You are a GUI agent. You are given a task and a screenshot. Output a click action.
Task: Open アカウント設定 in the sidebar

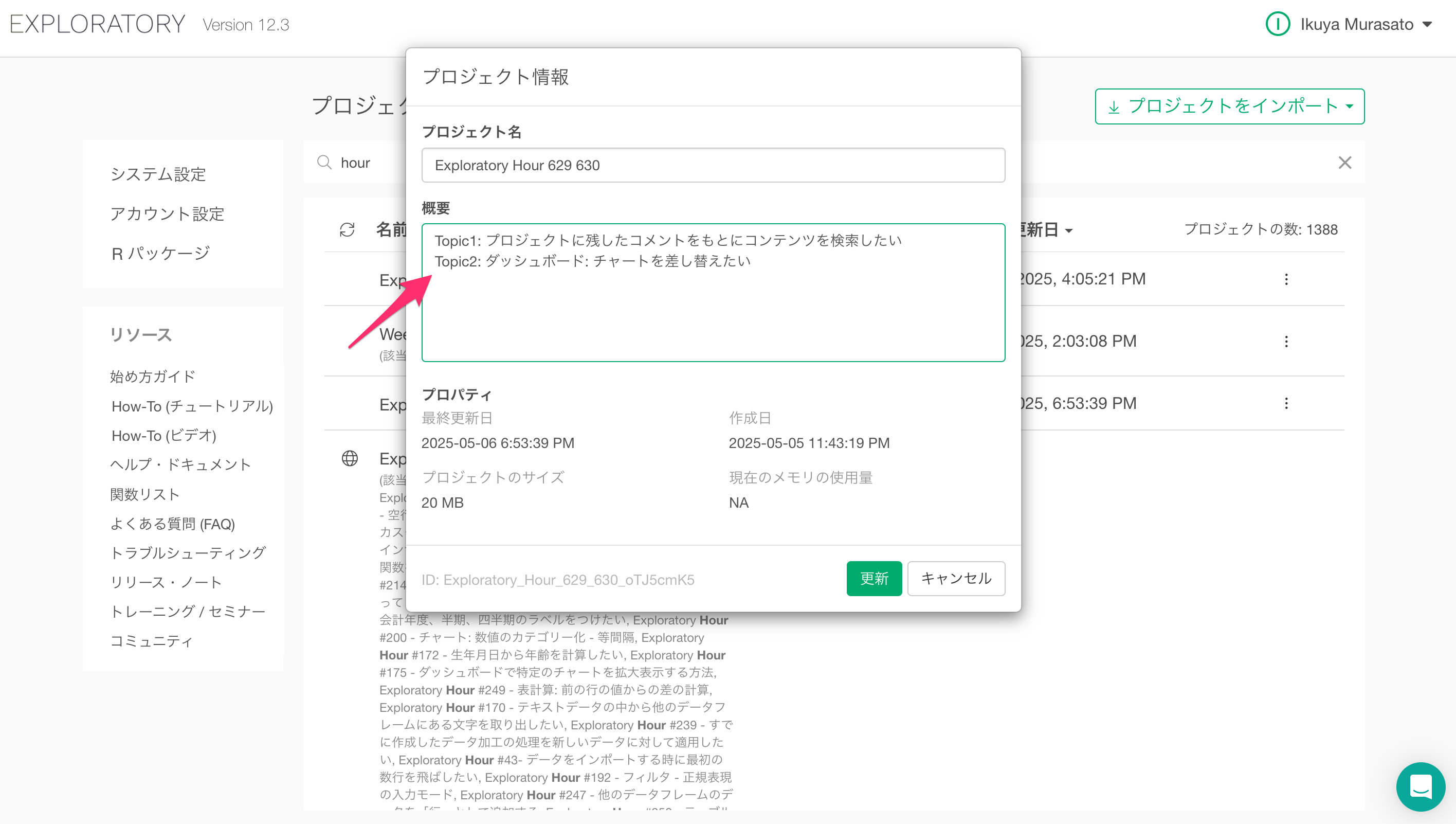point(167,213)
